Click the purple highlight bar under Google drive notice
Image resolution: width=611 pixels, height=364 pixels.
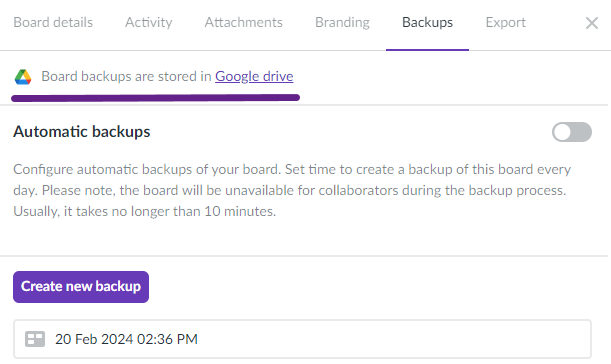pyautogui.click(x=155, y=98)
